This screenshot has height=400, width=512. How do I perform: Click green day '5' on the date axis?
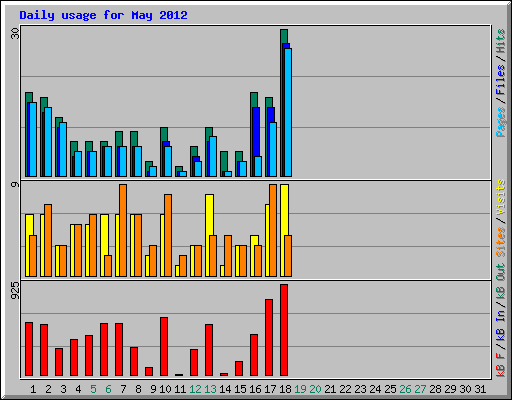pyautogui.click(x=93, y=389)
